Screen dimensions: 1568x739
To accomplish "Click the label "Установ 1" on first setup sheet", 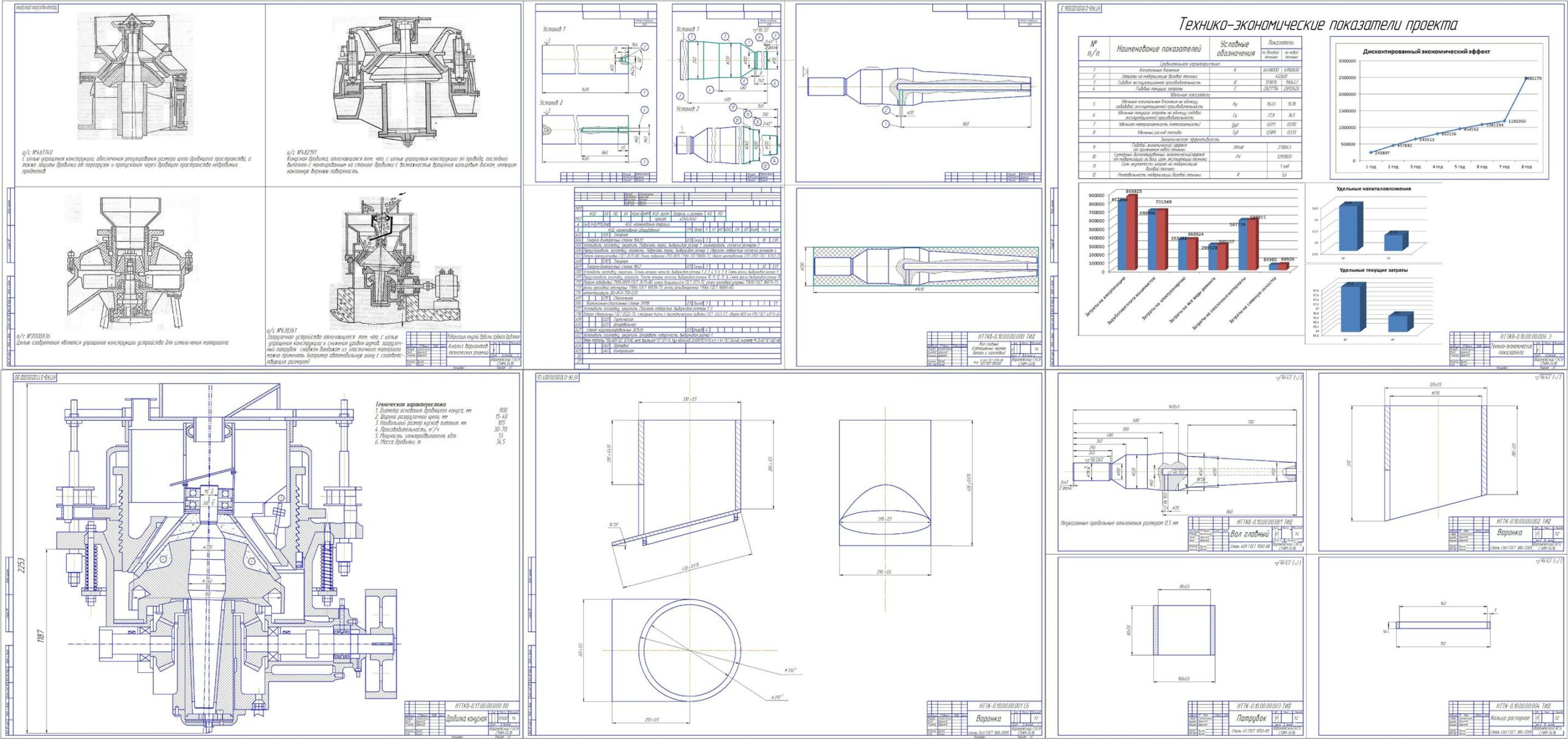I will (x=554, y=29).
